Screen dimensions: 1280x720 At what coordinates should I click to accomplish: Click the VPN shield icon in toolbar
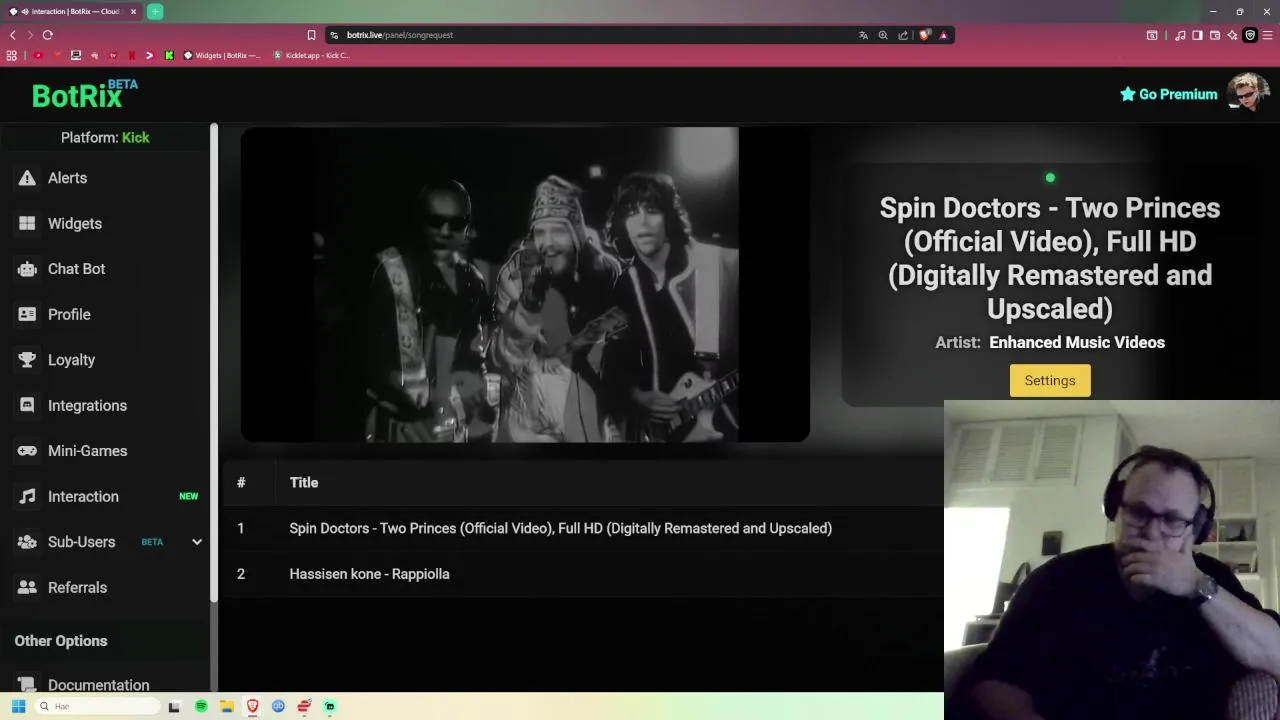point(1250,35)
